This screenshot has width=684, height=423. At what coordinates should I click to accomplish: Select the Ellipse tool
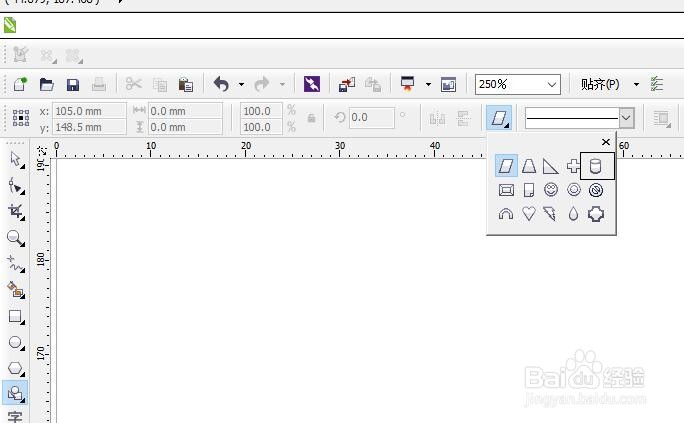(x=16, y=342)
